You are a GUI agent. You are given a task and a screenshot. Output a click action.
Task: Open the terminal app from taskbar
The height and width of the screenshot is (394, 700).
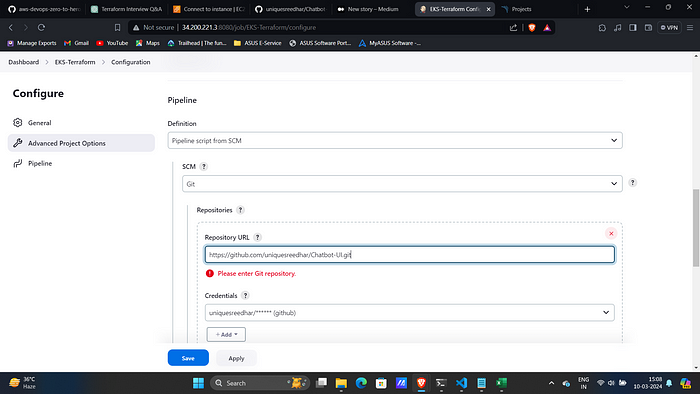(441, 383)
